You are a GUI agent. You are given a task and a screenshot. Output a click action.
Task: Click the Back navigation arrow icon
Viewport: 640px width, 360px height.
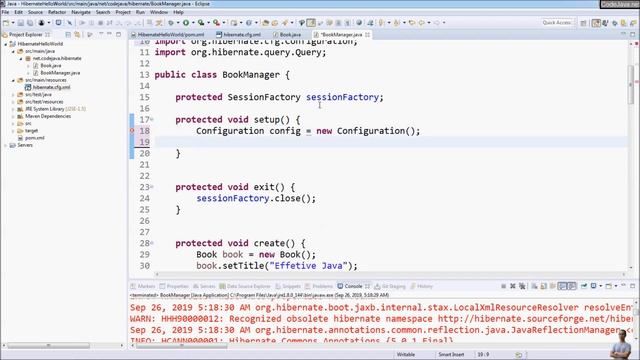tap(422, 23)
